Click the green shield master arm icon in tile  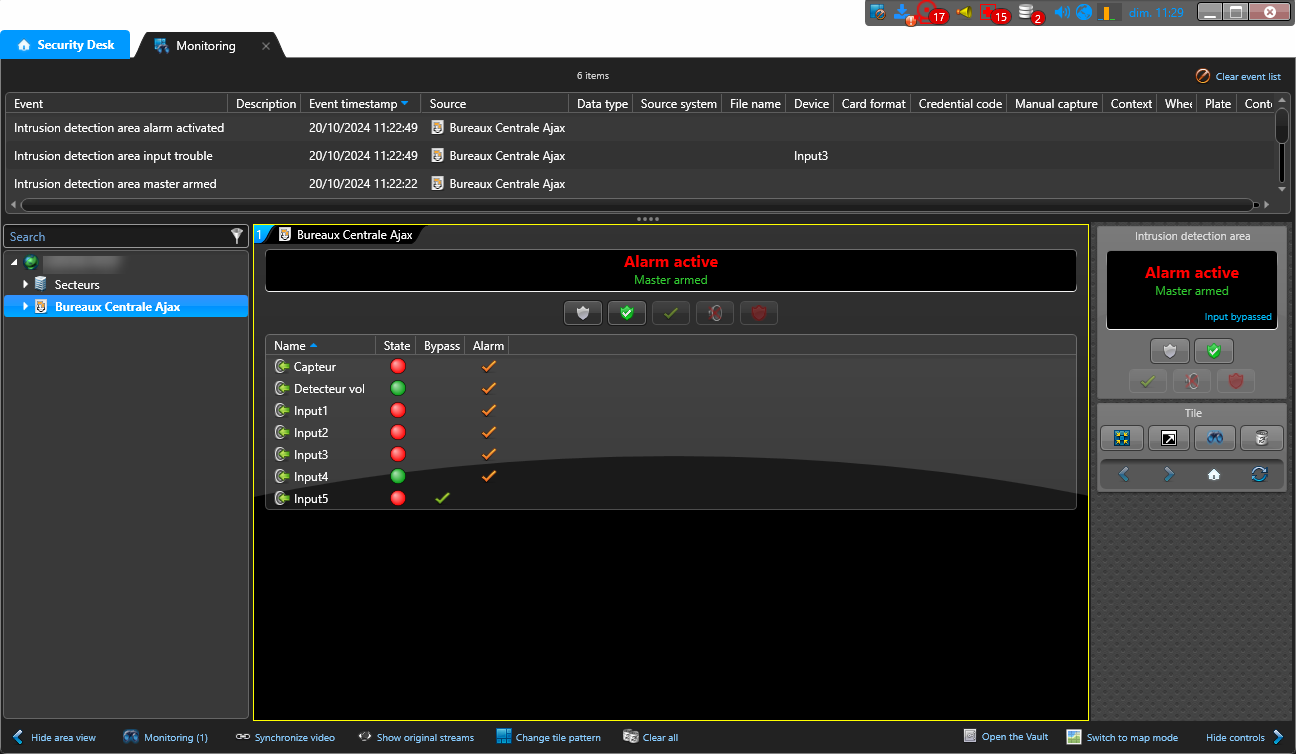click(x=627, y=313)
